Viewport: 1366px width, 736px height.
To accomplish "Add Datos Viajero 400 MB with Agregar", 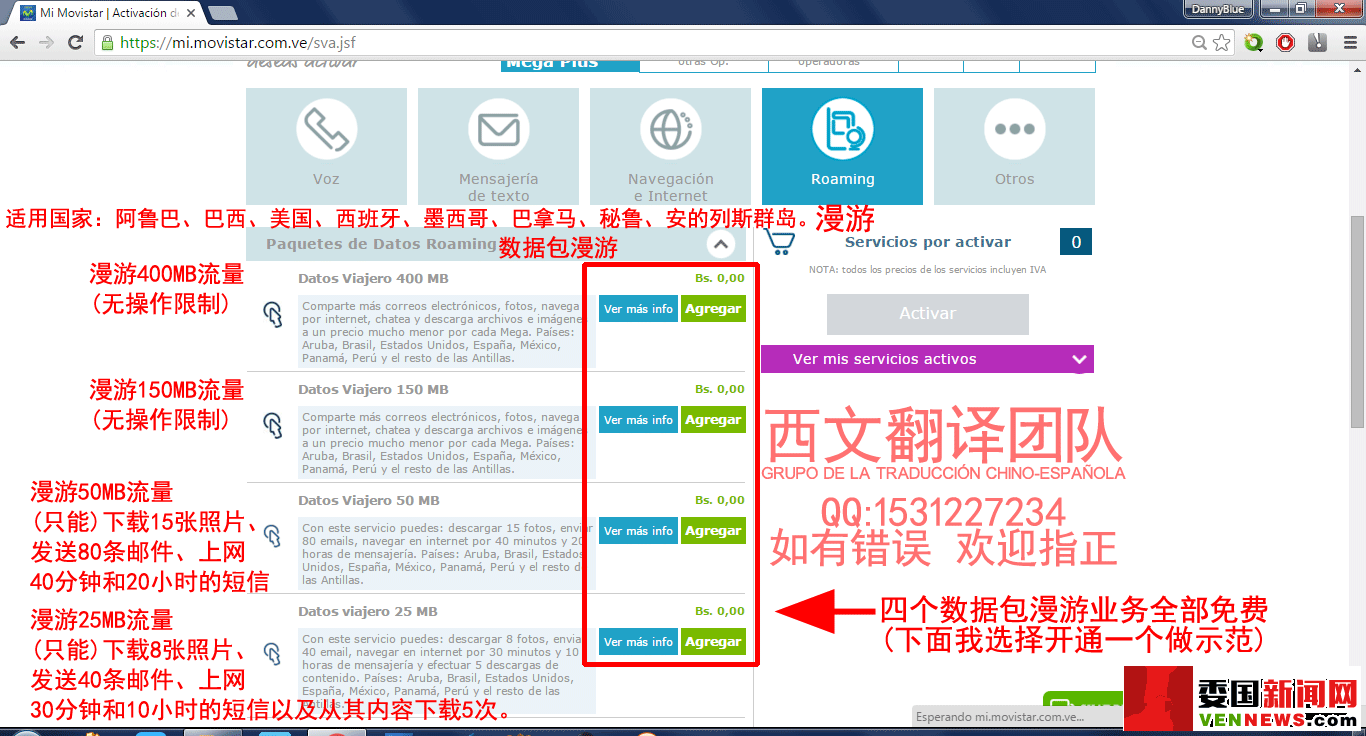I will coord(713,309).
